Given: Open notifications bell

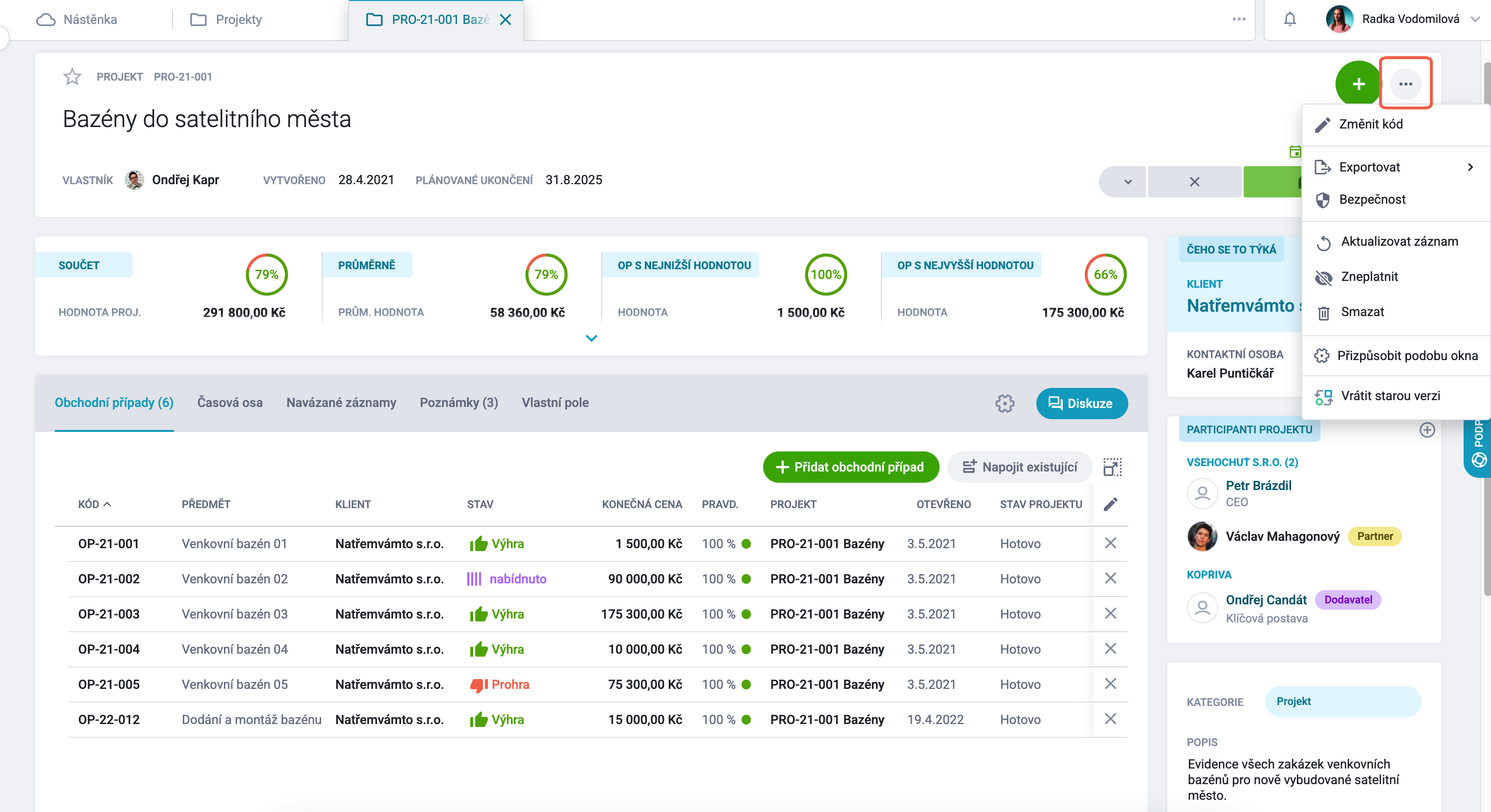Looking at the screenshot, I should click(x=1290, y=19).
